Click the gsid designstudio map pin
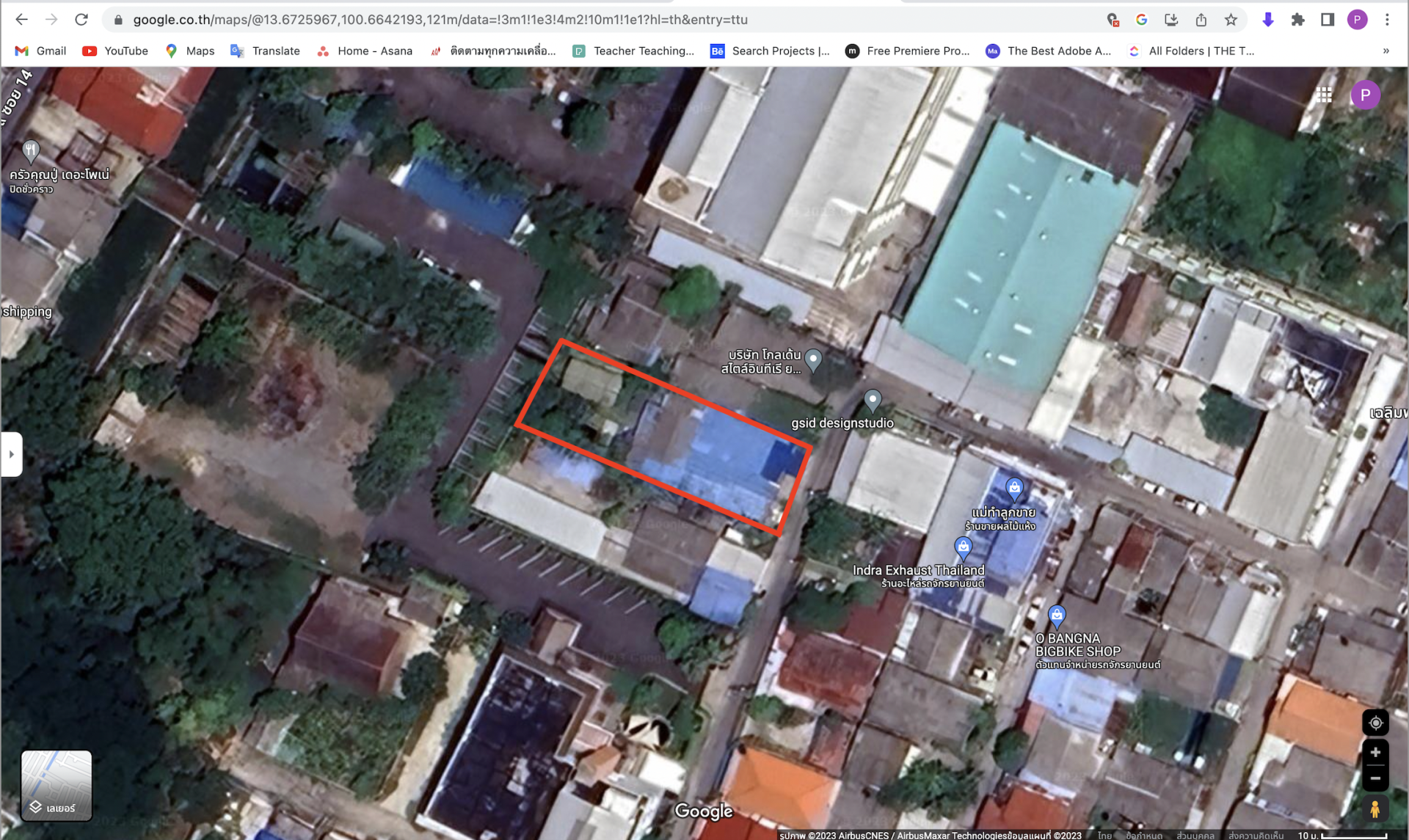The height and width of the screenshot is (840, 1409). tap(872, 401)
